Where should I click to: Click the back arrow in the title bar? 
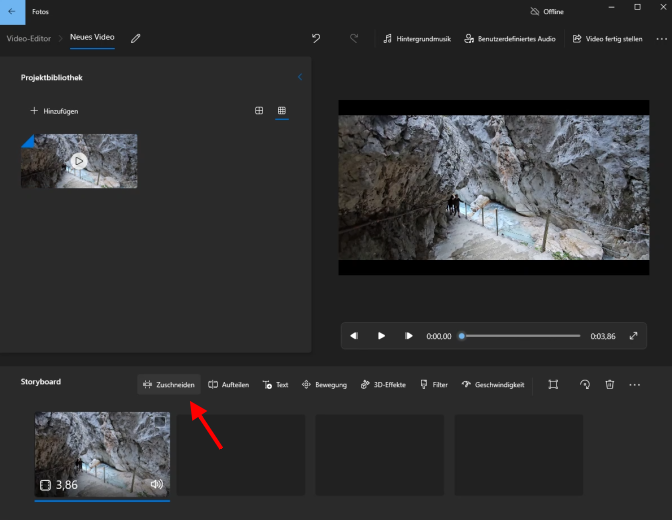pyautogui.click(x=11, y=11)
